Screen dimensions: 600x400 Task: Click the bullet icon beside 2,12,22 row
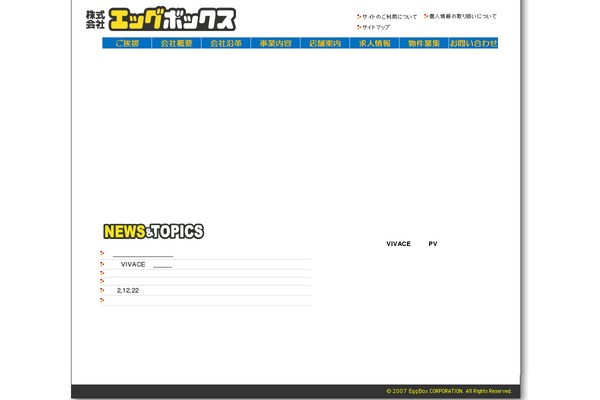[x=102, y=290]
